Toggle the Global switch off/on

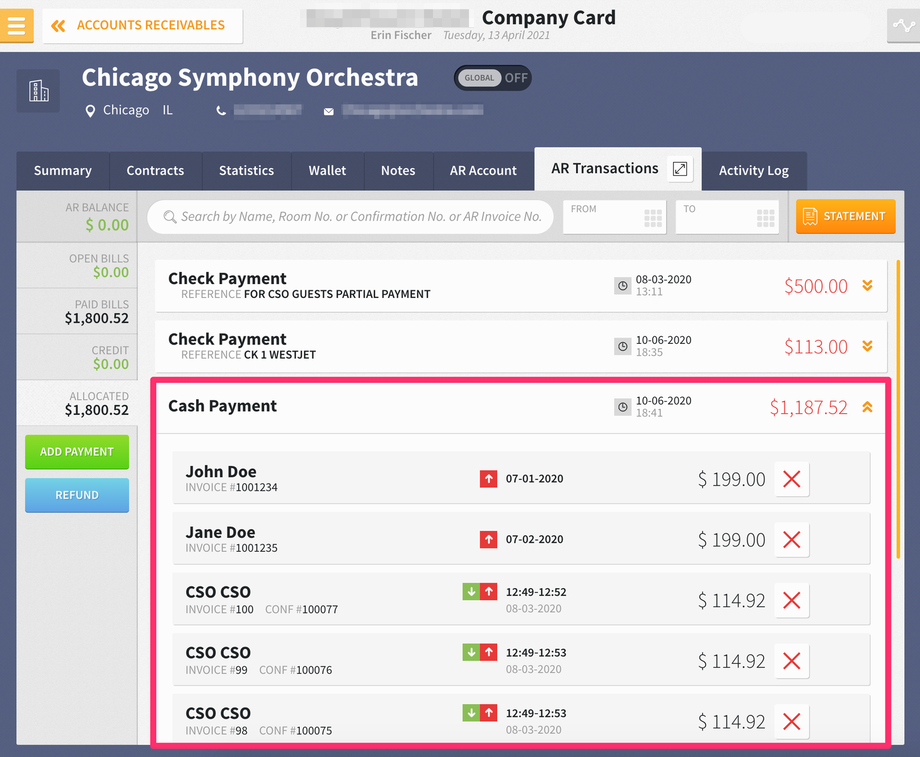point(492,78)
